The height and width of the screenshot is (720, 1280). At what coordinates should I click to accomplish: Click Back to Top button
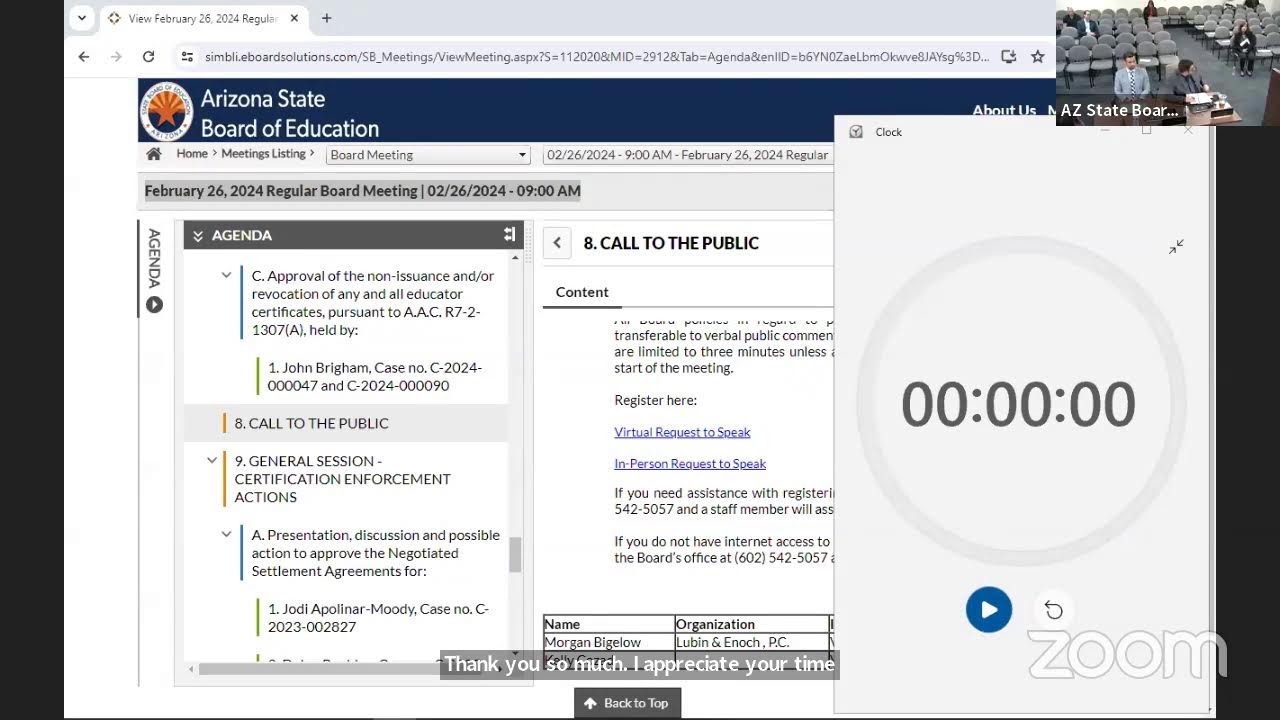[x=627, y=703]
